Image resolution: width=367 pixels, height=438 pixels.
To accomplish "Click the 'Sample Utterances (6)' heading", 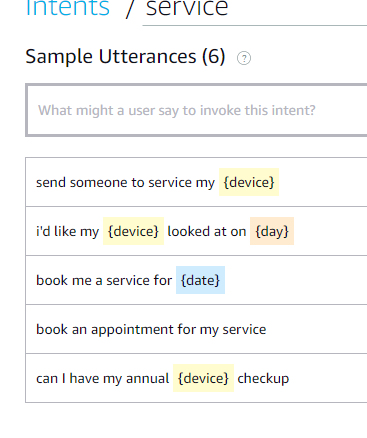I will coord(125,56).
